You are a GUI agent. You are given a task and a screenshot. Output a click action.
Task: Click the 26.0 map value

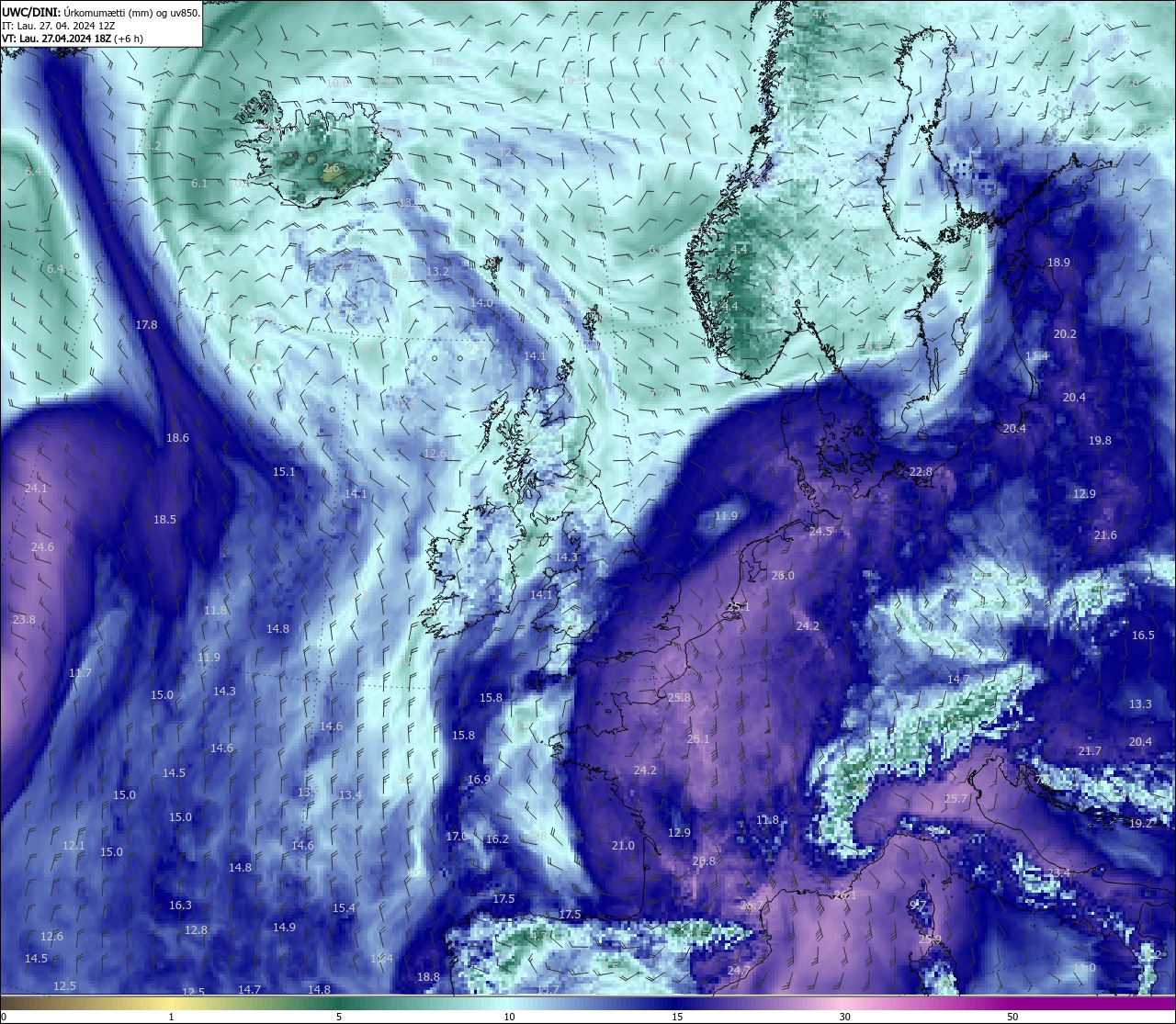pos(783,576)
